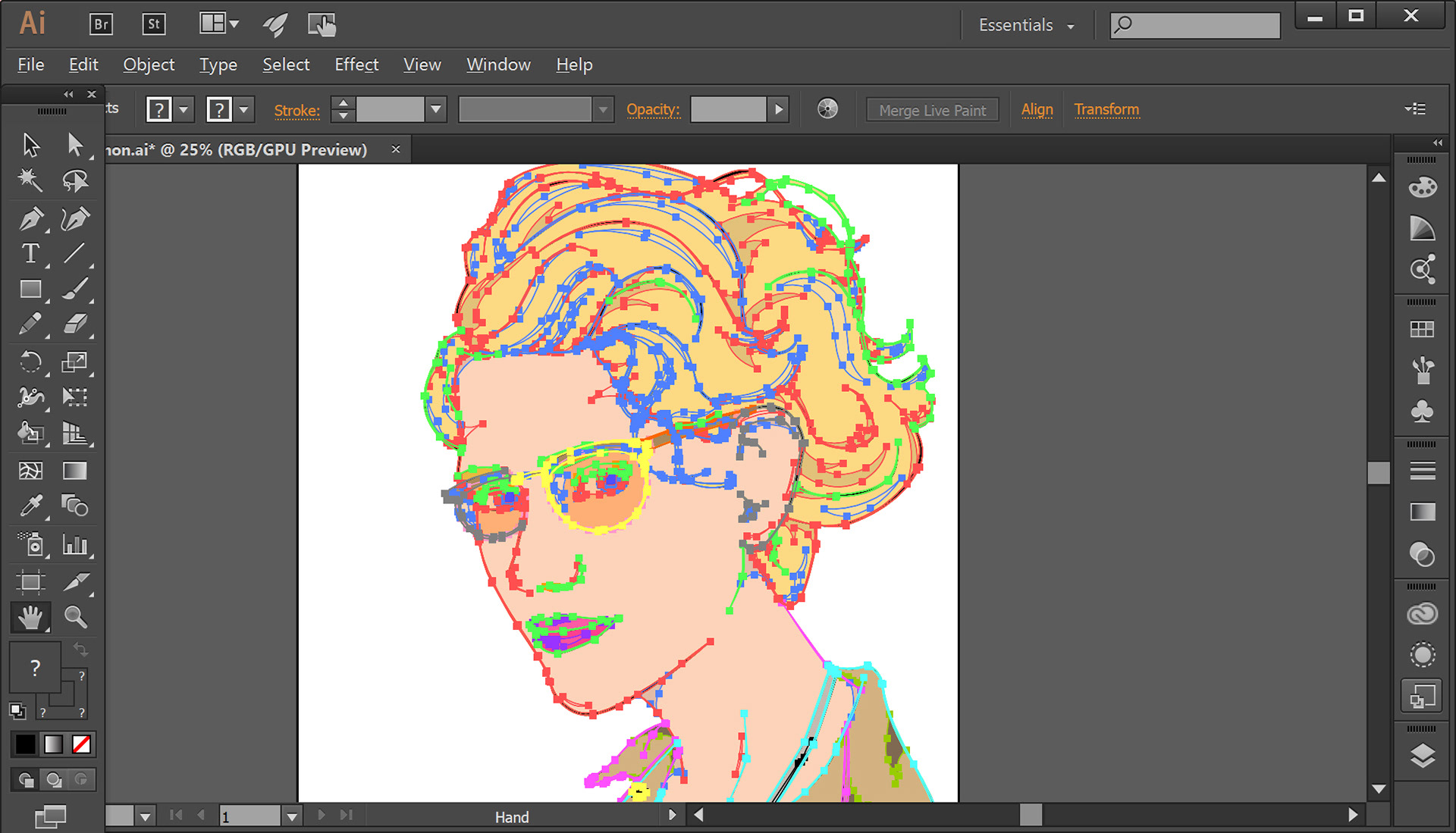The image size is (1456, 833).
Task: Choose the Shape Builder tool
Action: (x=31, y=433)
